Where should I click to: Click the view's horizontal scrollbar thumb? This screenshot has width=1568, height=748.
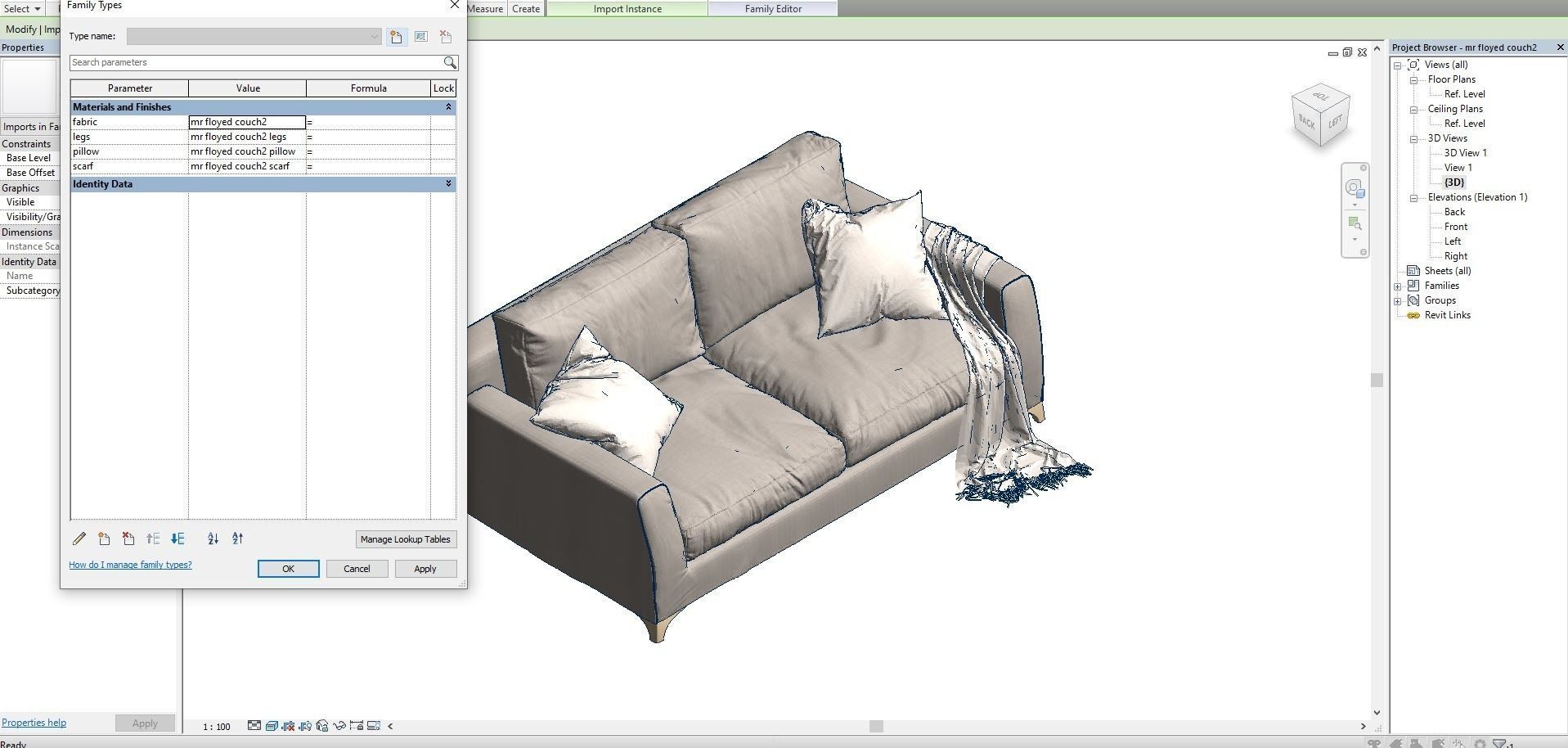click(x=876, y=726)
